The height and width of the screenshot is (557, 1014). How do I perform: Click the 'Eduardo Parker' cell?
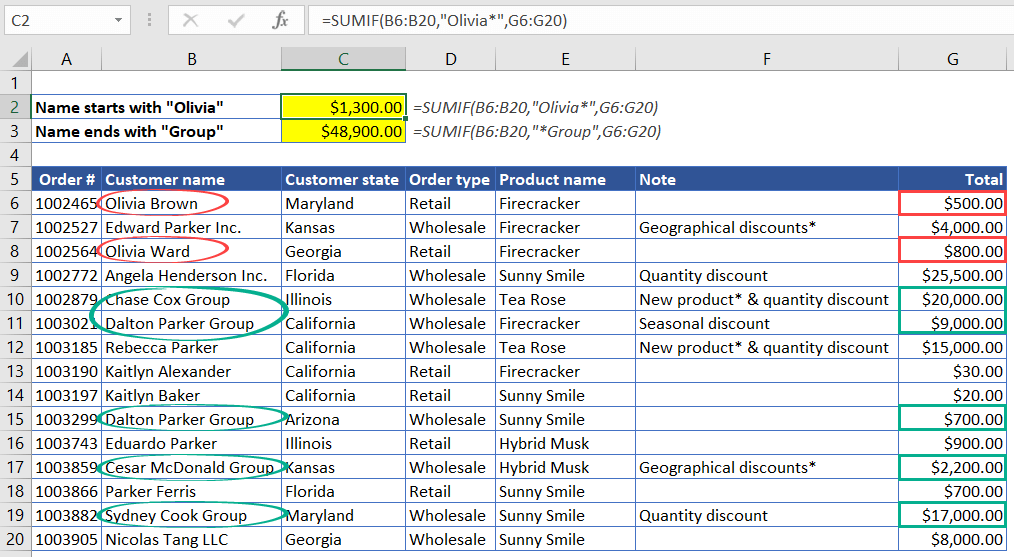[191, 444]
